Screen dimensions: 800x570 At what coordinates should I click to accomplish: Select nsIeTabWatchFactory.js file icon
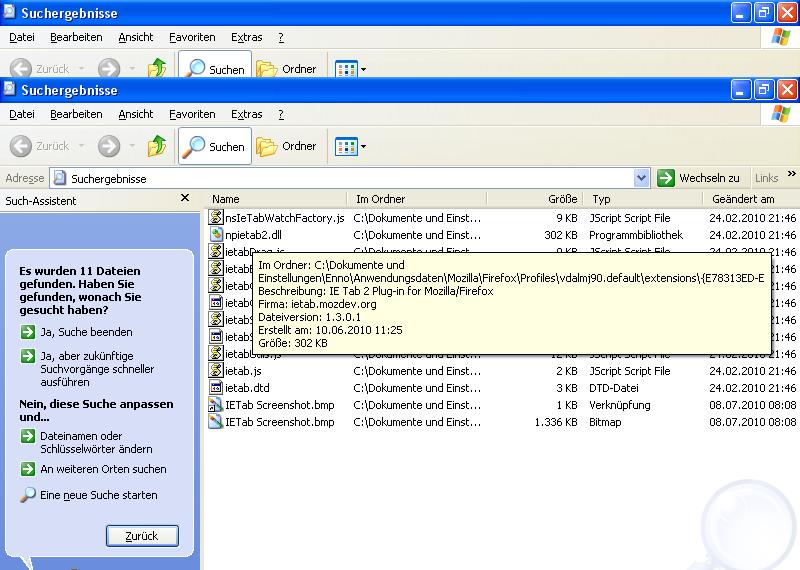point(216,217)
